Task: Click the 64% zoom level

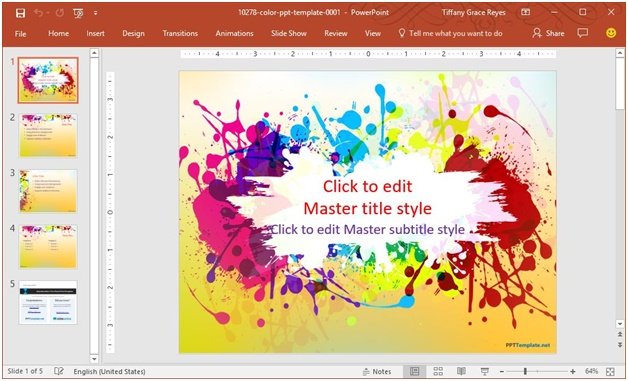Action: point(592,371)
